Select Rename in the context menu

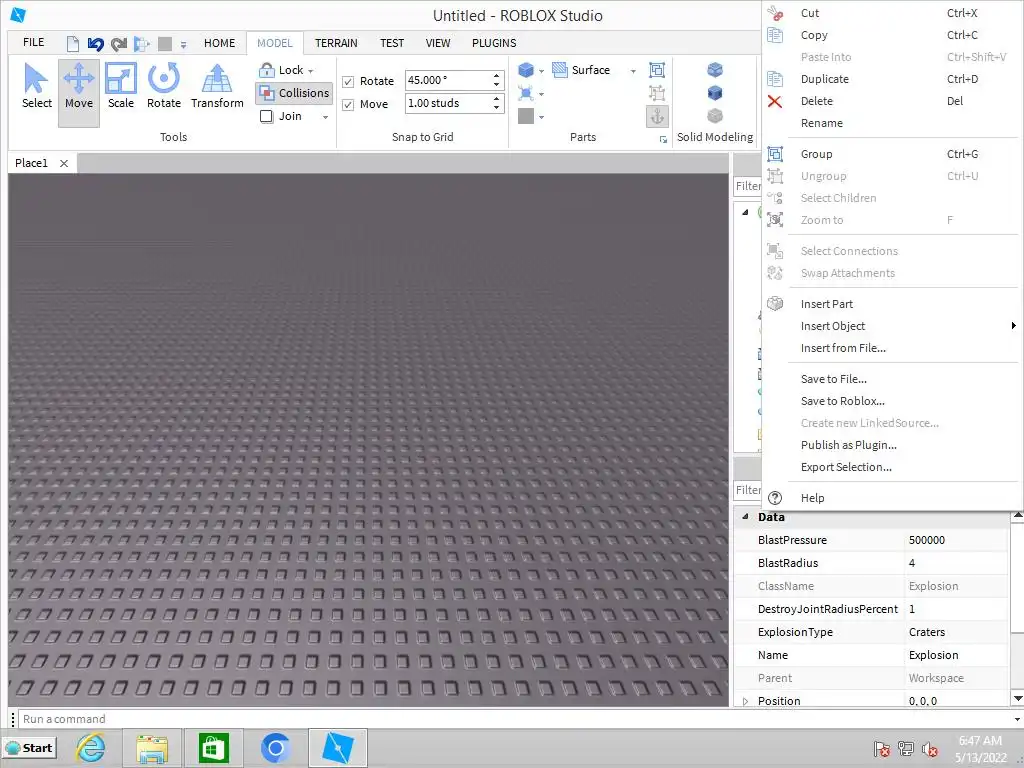coord(892,123)
